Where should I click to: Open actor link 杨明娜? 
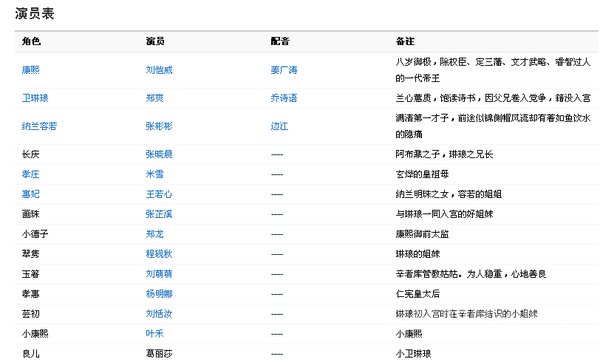(x=159, y=294)
